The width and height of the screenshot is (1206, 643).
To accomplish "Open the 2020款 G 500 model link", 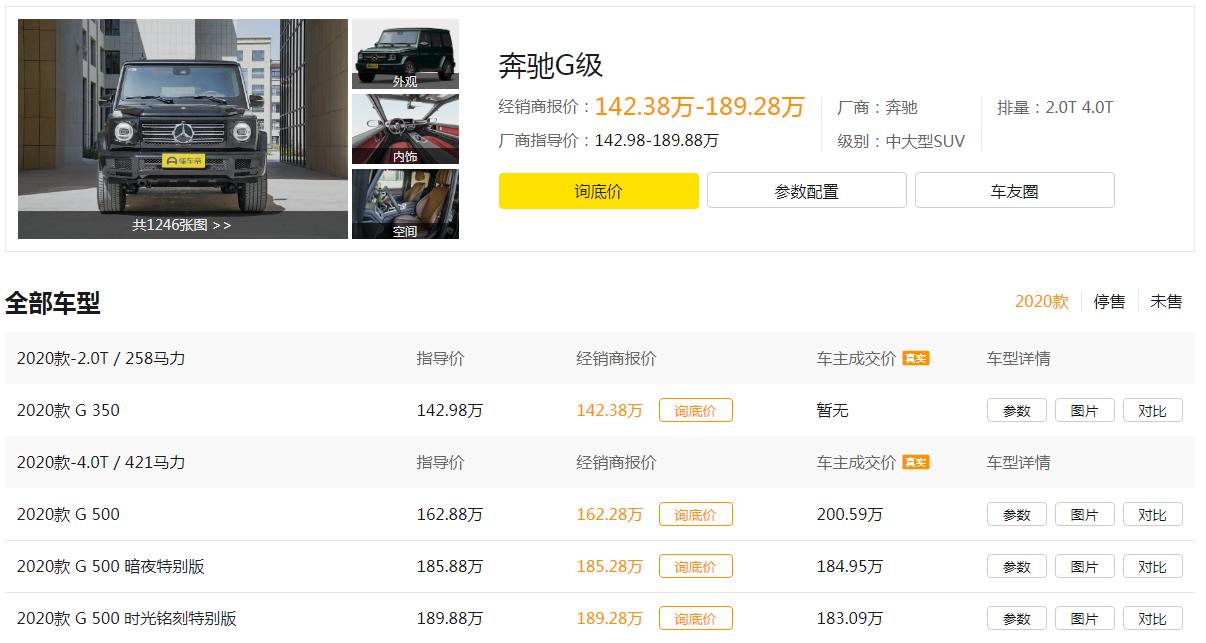I will click(x=68, y=514).
